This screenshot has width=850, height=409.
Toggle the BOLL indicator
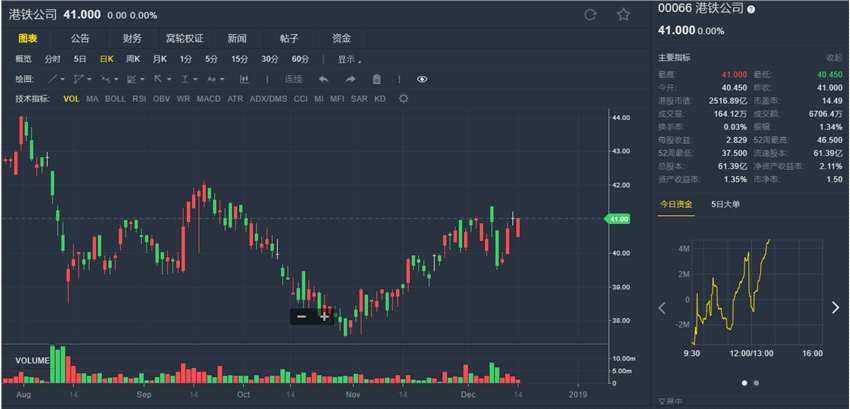pyautogui.click(x=115, y=99)
